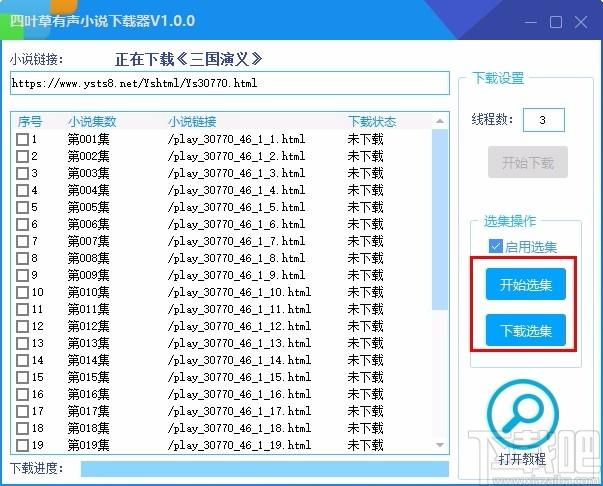Edit the 线程数 thread count field
The image size is (603, 486).
[x=543, y=120]
